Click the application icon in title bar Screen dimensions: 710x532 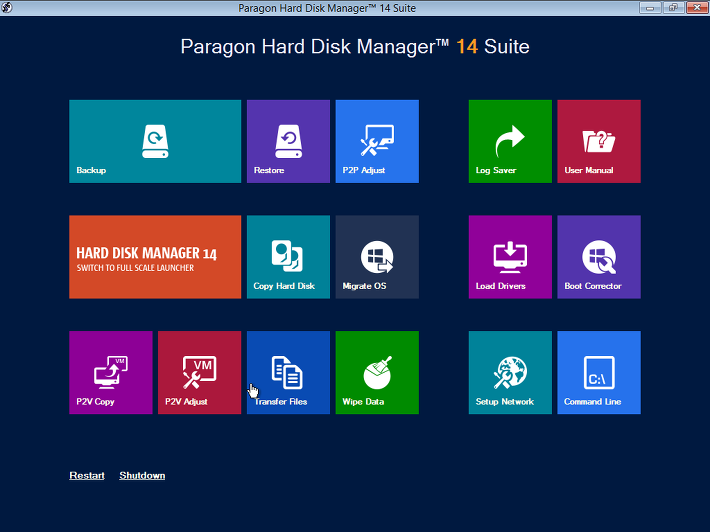click(7, 7)
